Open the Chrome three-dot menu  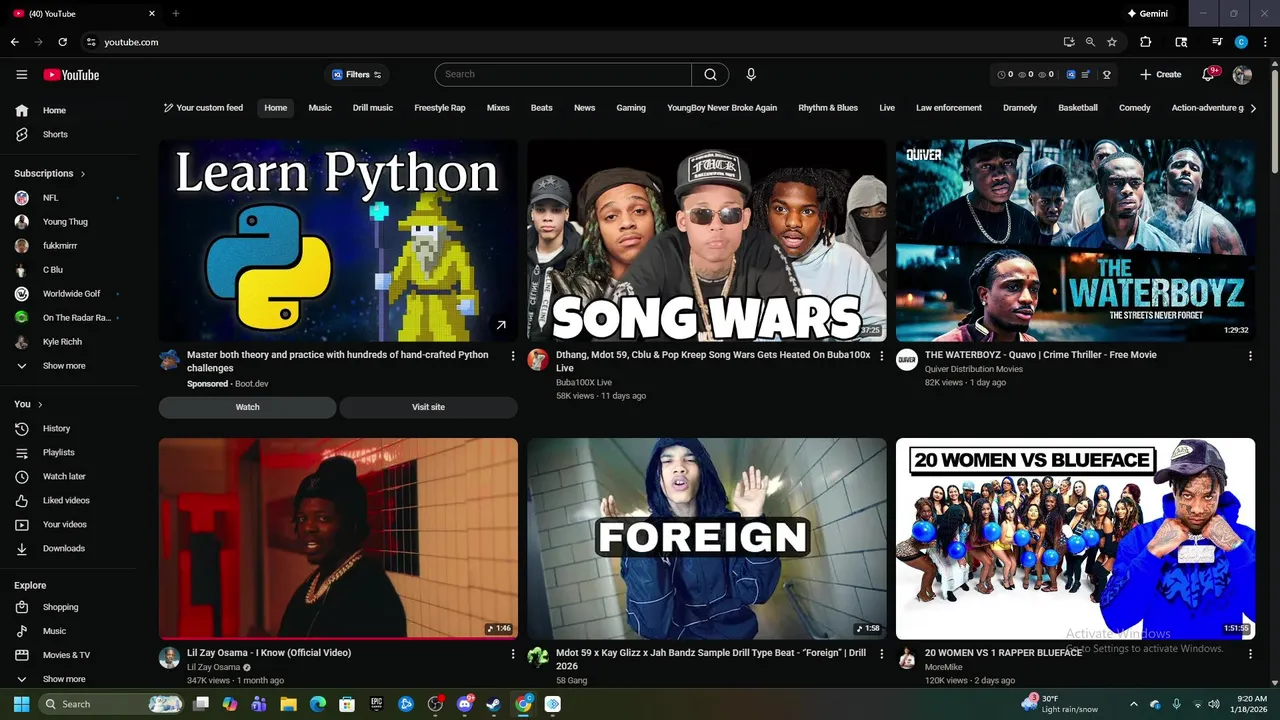[x=1263, y=42]
